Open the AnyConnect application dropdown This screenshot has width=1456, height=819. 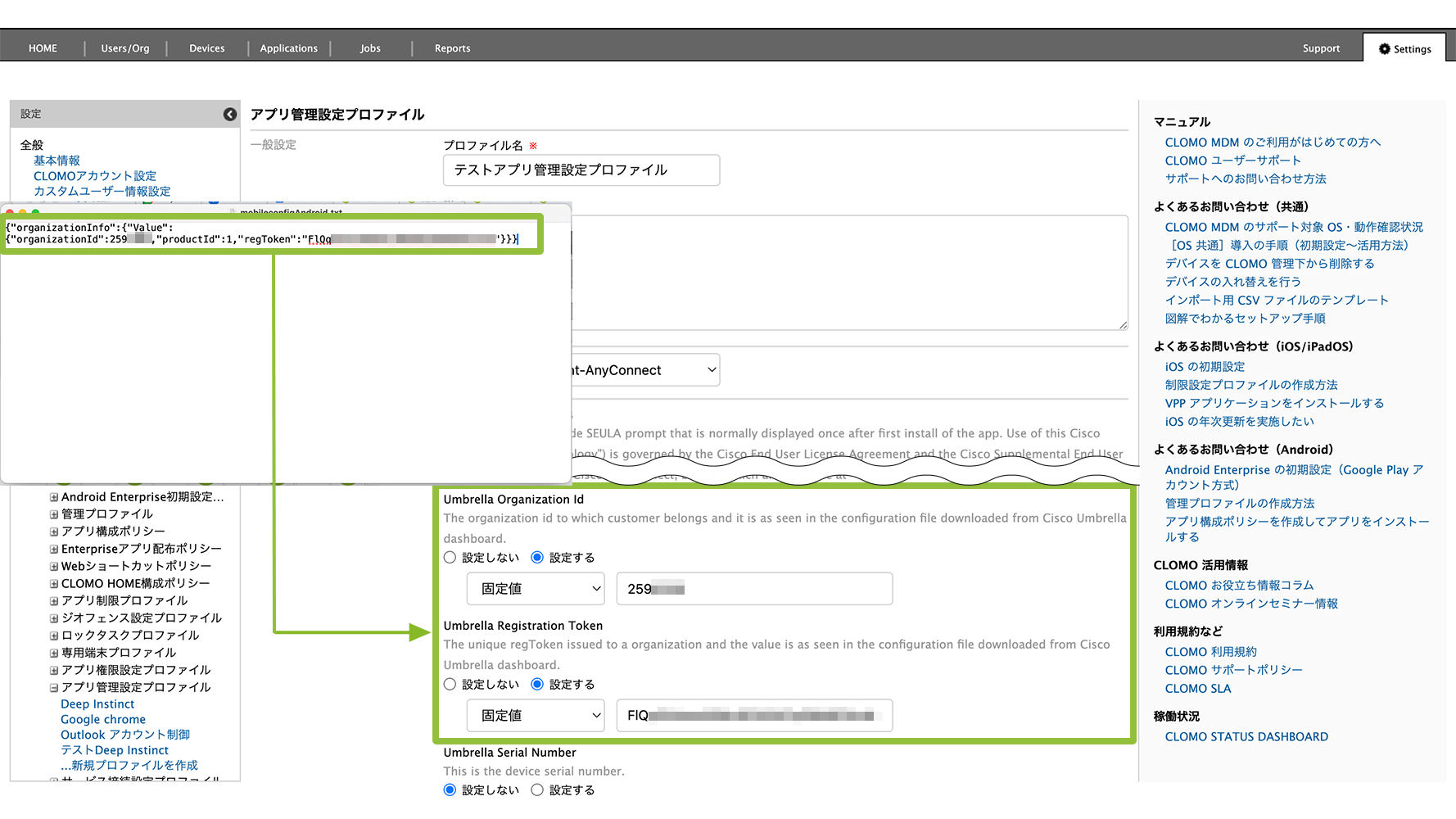pos(644,370)
